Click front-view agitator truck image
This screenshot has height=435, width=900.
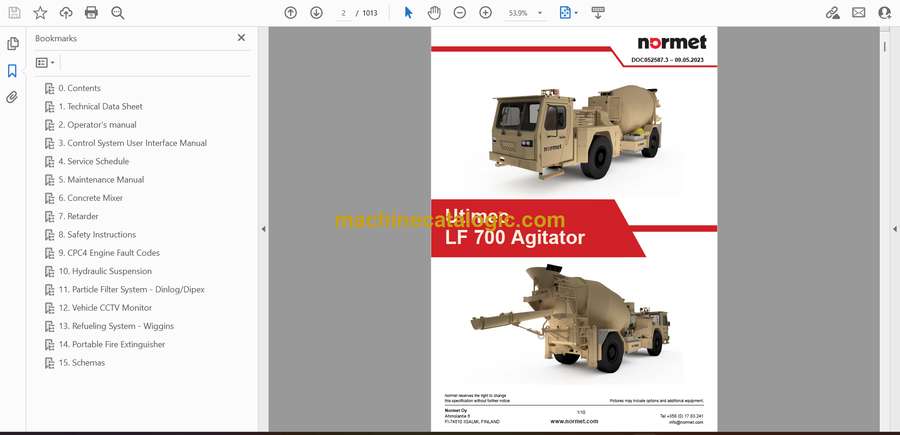pyautogui.click(x=575, y=133)
